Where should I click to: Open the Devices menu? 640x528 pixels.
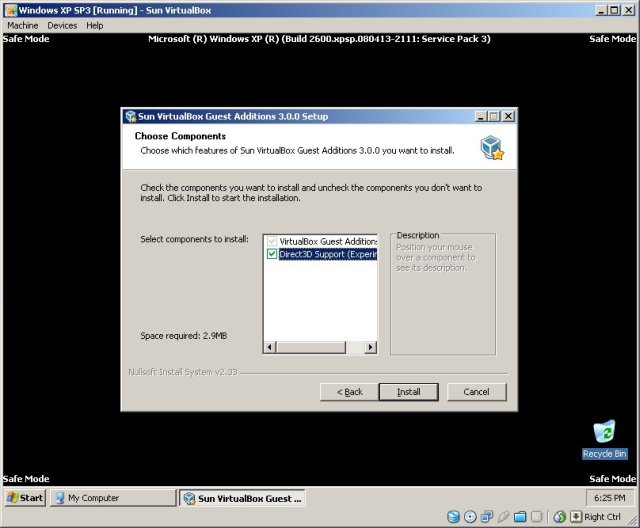62,25
